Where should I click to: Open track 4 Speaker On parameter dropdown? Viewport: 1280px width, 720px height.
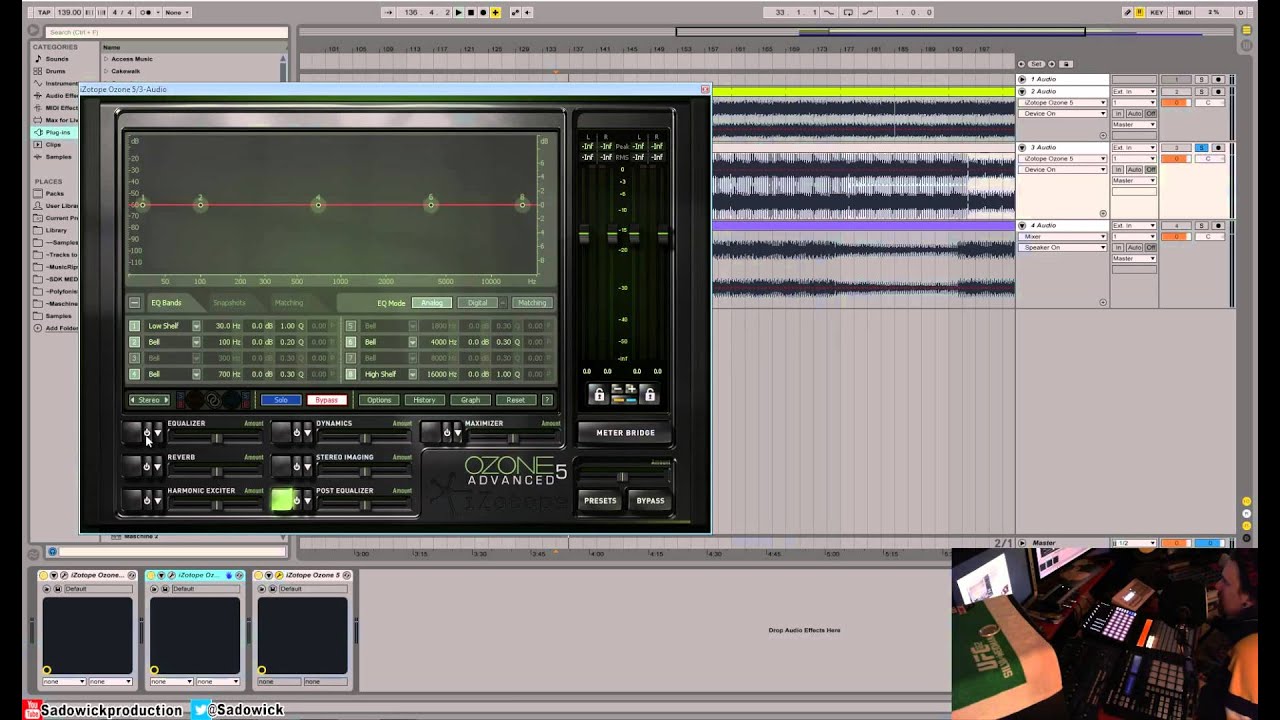(x=1062, y=247)
